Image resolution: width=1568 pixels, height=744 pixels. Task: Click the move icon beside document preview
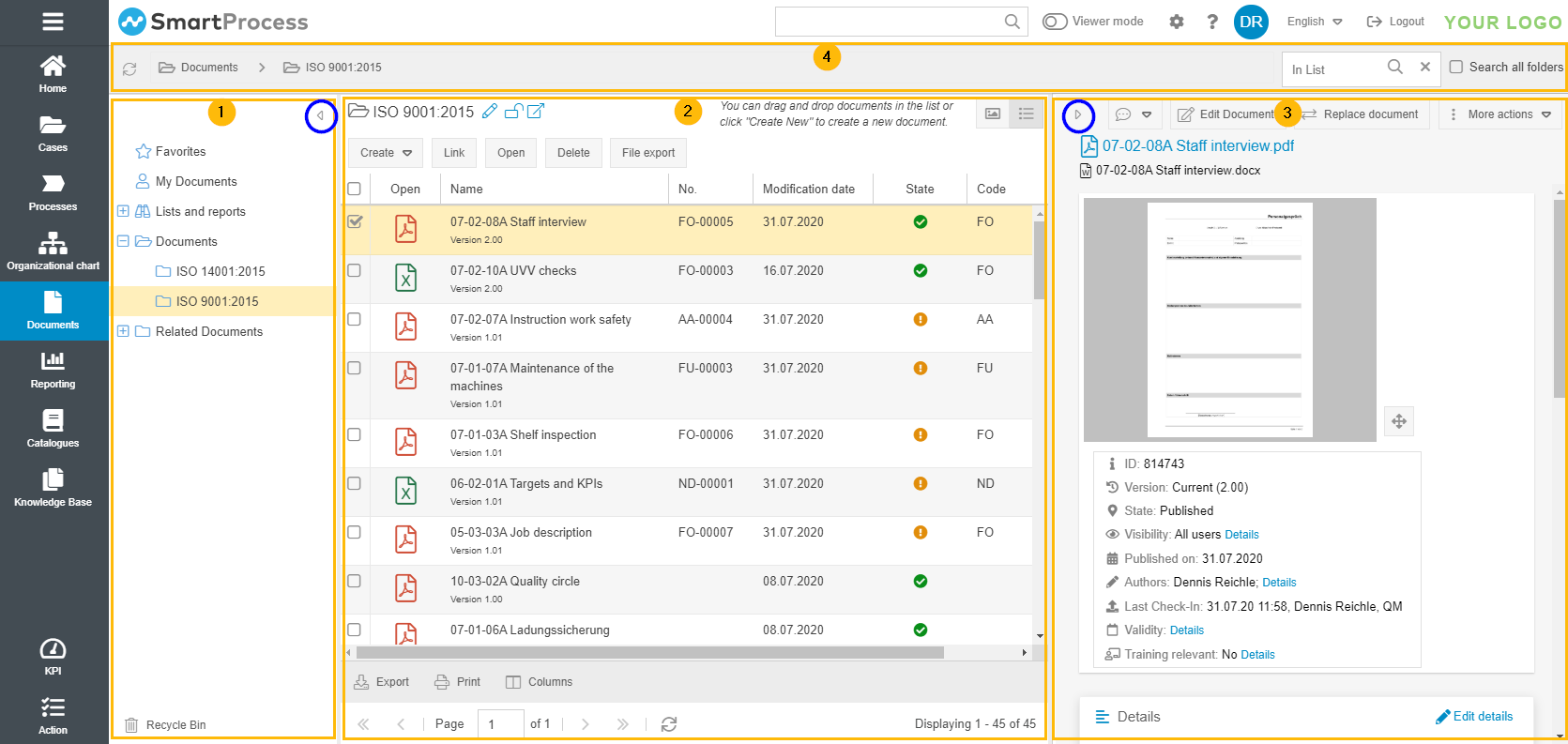(x=1398, y=421)
